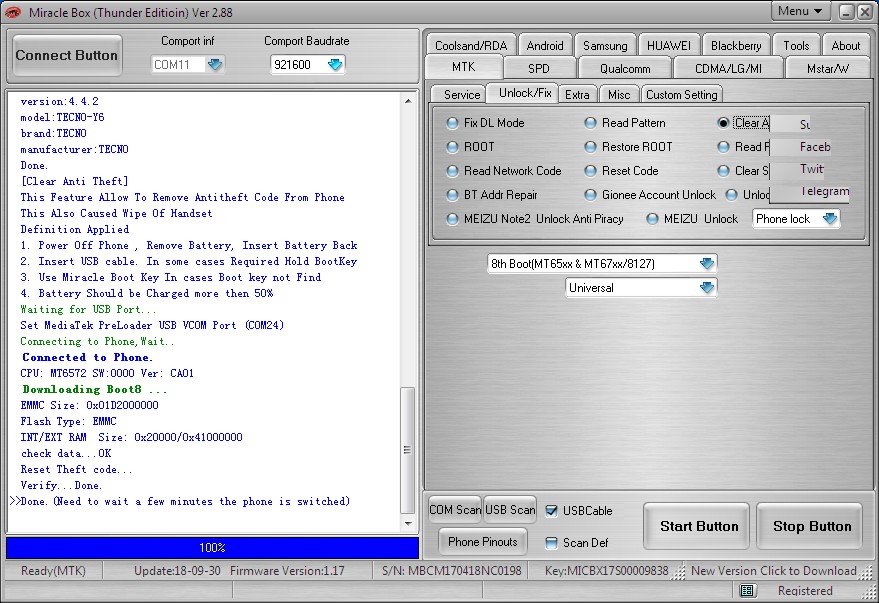Open the Menu dropdown in title bar
This screenshot has width=879, height=603.
pyautogui.click(x=799, y=11)
